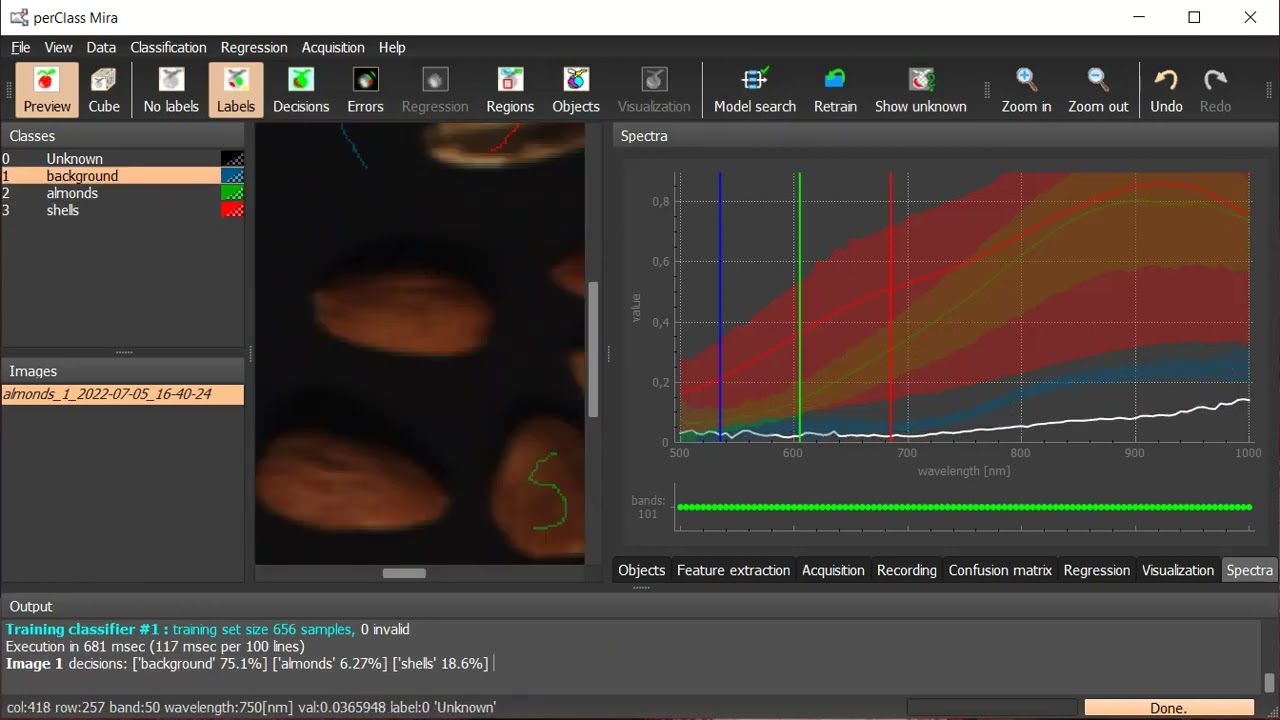This screenshot has width=1280, height=720.
Task: Click the 'Image 1 decisions' output line
Action: pos(247,663)
